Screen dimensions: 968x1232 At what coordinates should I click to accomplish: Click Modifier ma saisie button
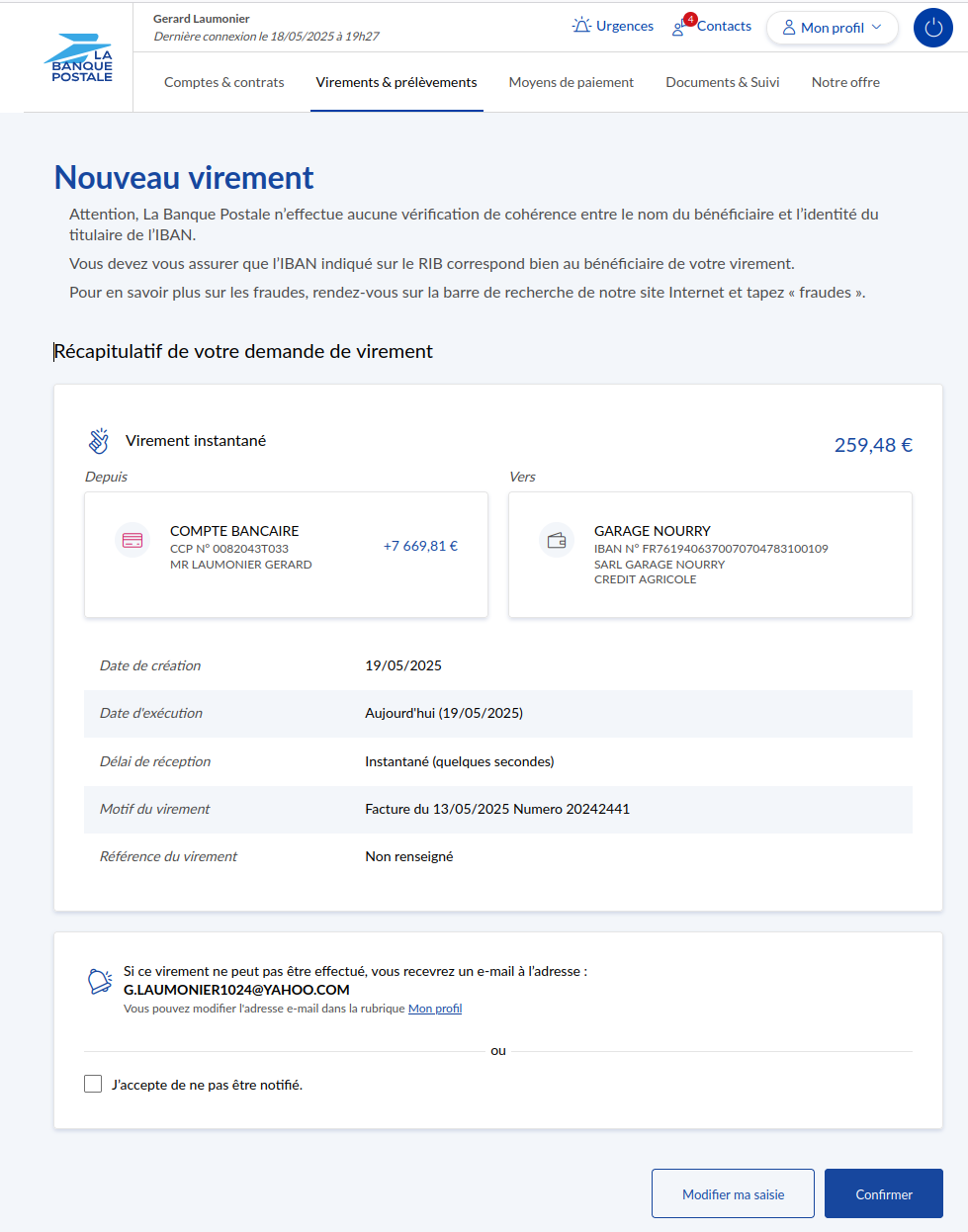733,1194
